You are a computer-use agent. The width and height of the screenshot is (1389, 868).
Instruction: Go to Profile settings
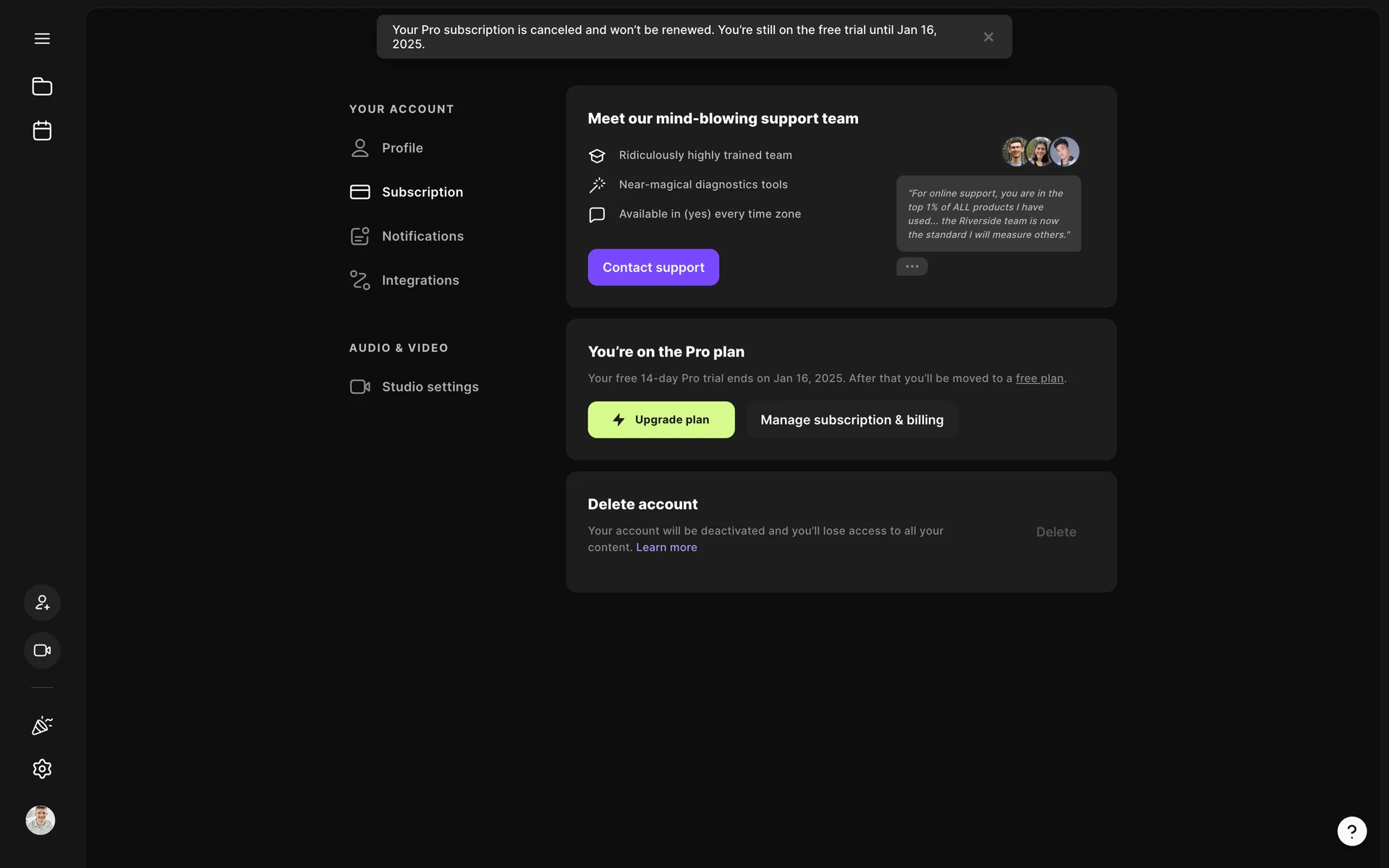click(x=402, y=148)
